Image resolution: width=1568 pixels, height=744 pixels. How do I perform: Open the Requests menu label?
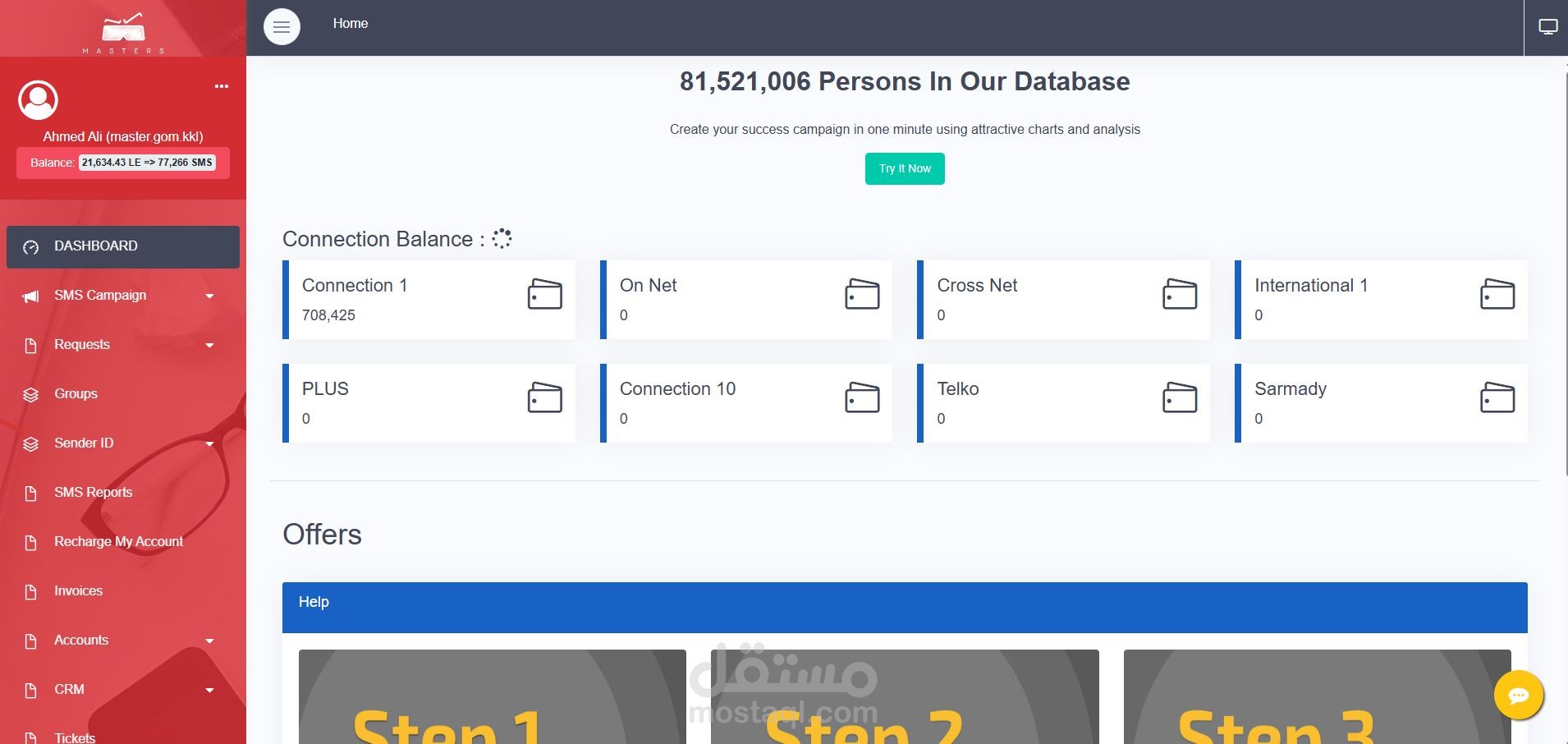[x=82, y=345]
